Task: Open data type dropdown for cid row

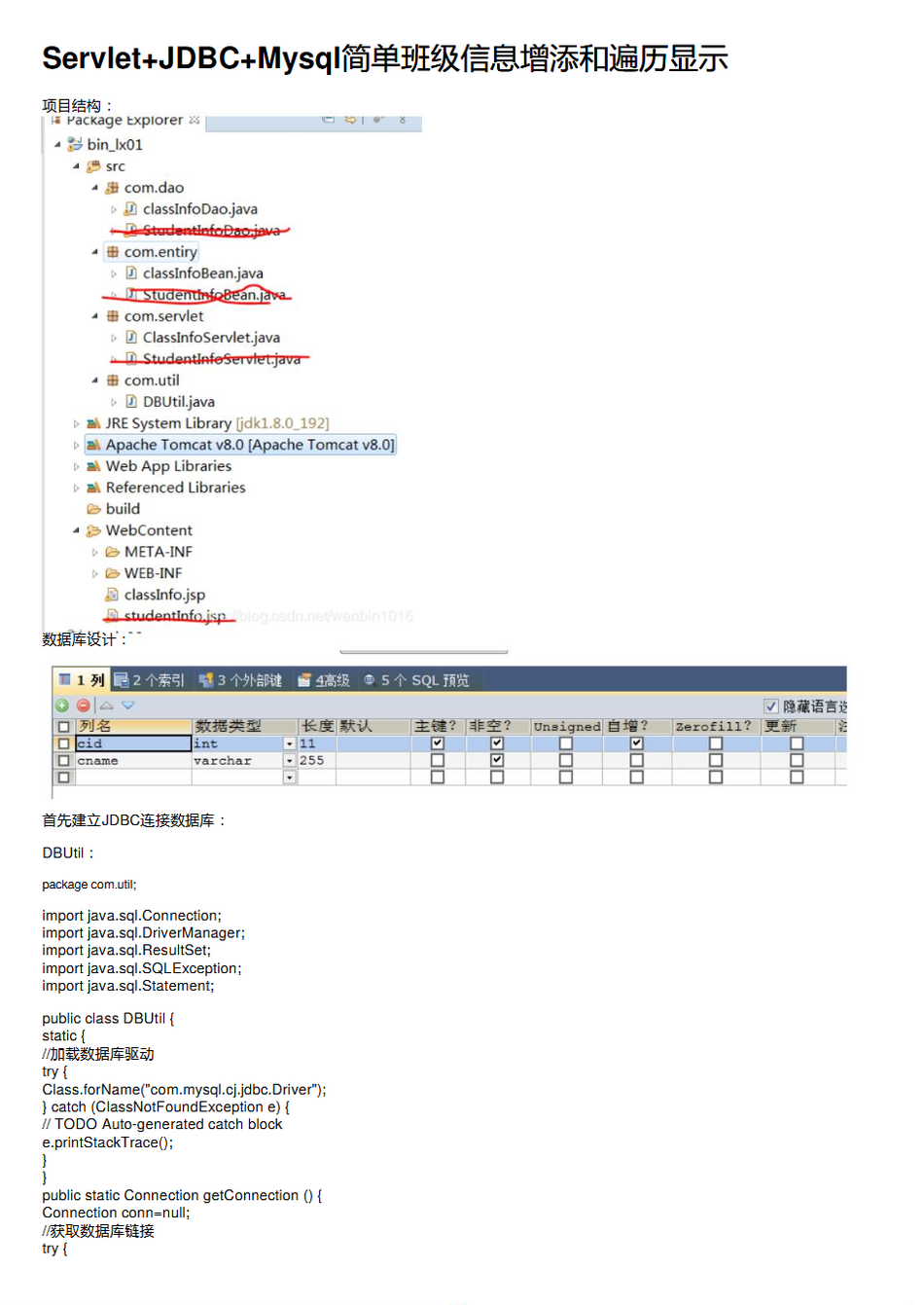Action: [x=289, y=744]
